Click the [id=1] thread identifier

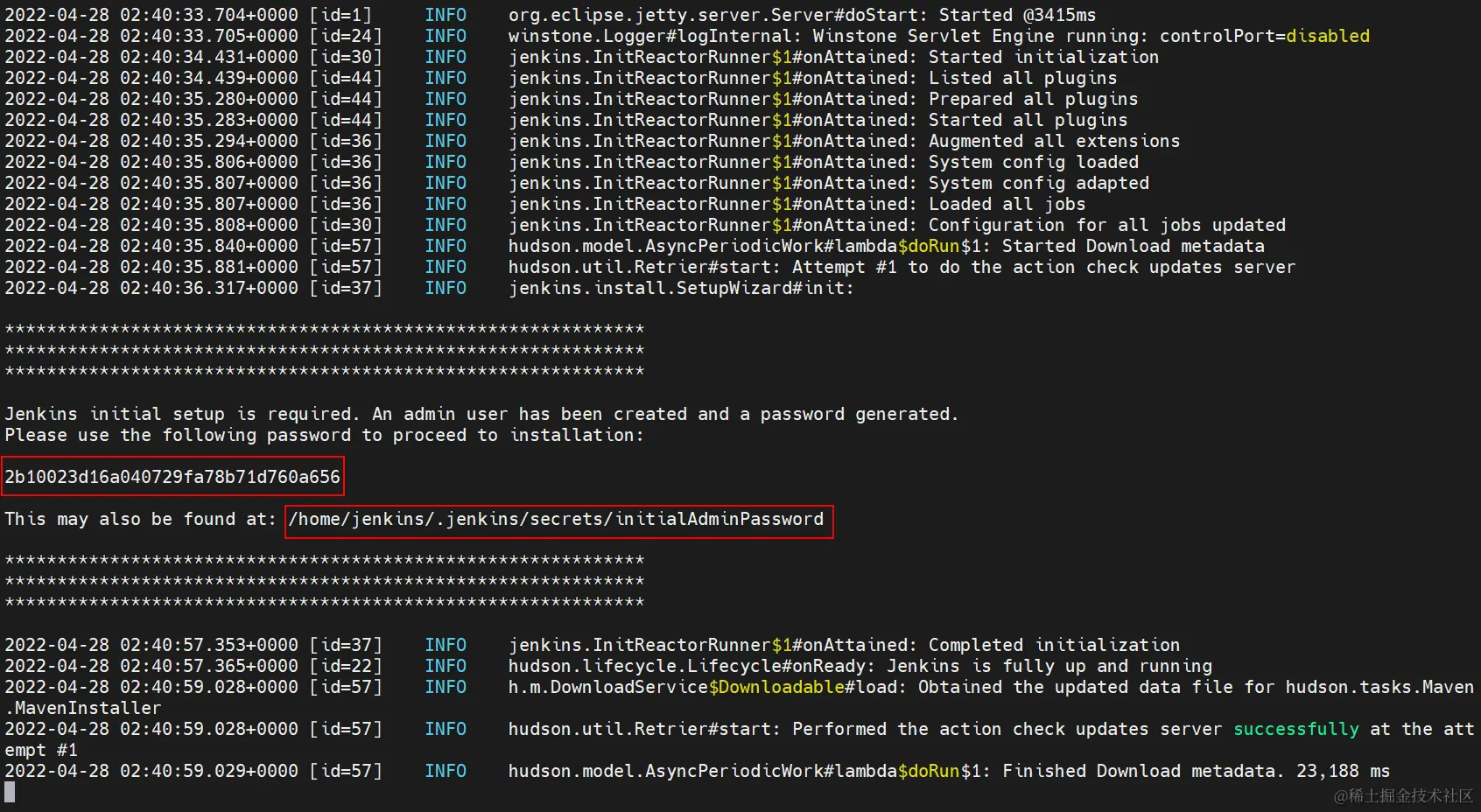point(340,15)
